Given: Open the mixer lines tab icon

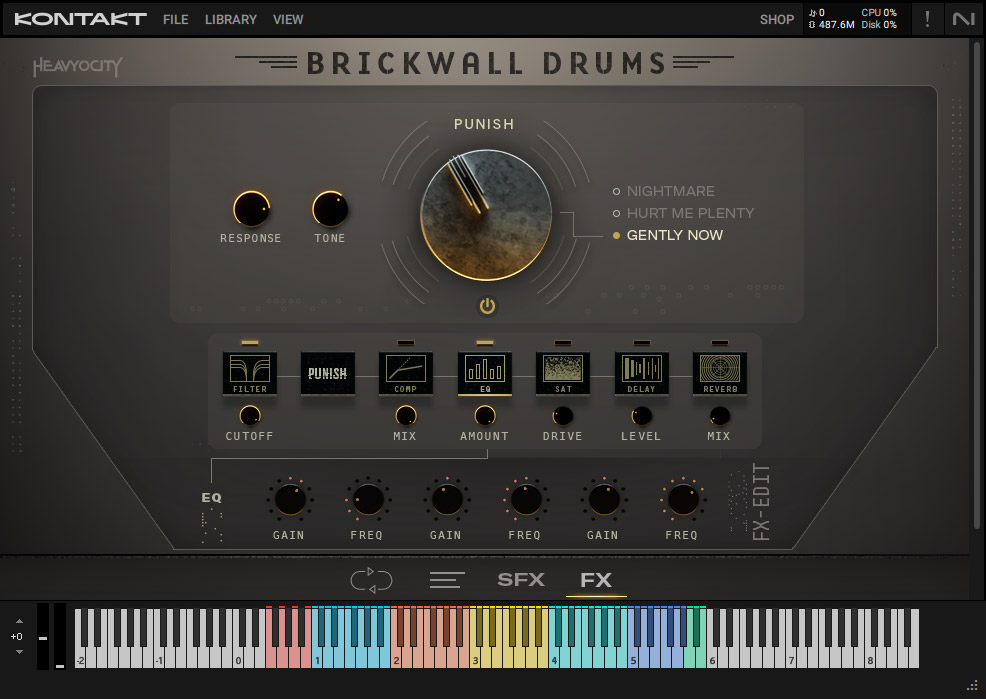Looking at the screenshot, I should click(447, 580).
